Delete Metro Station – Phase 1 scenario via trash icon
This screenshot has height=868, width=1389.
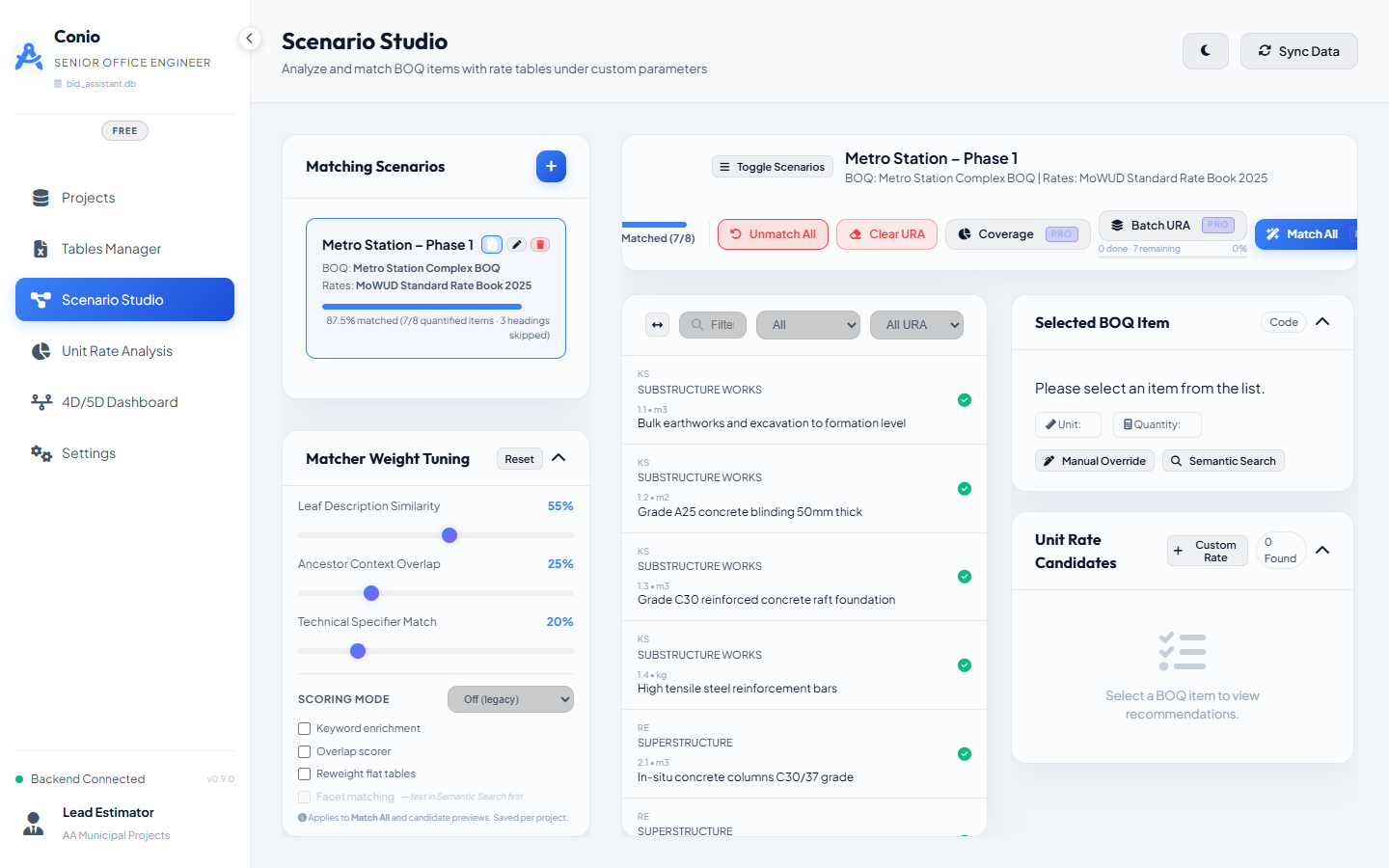point(541,245)
